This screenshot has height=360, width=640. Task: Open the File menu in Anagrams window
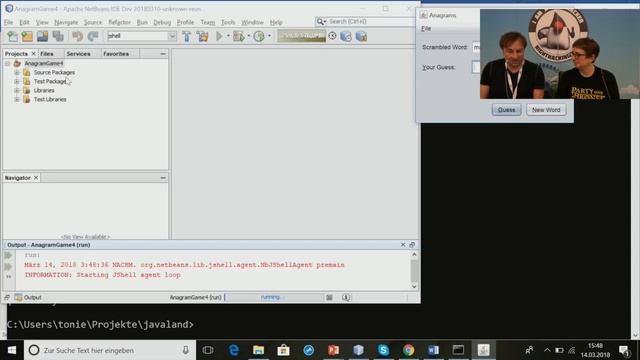coord(426,29)
